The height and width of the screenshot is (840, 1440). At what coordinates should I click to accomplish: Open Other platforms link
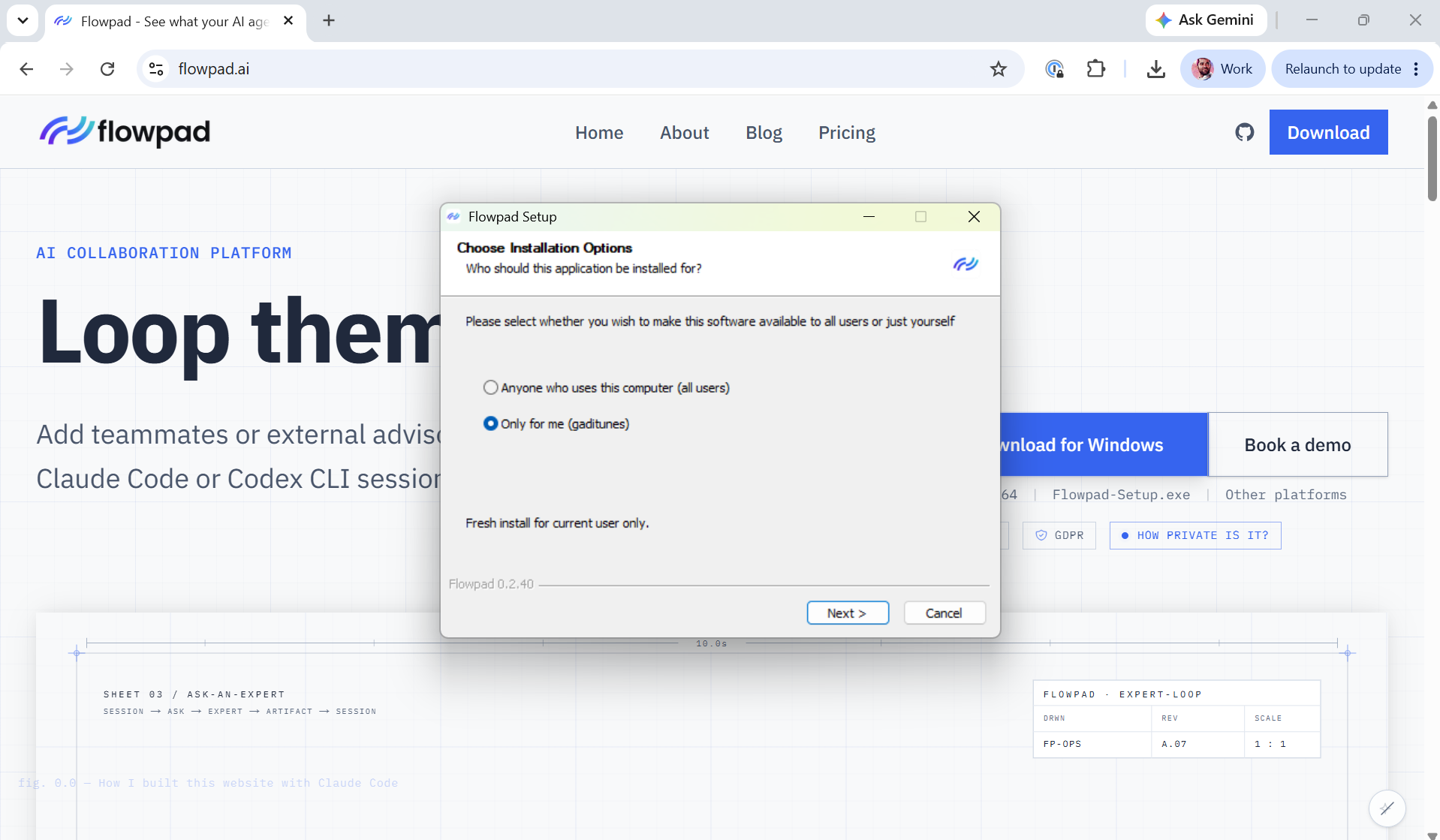tap(1286, 495)
